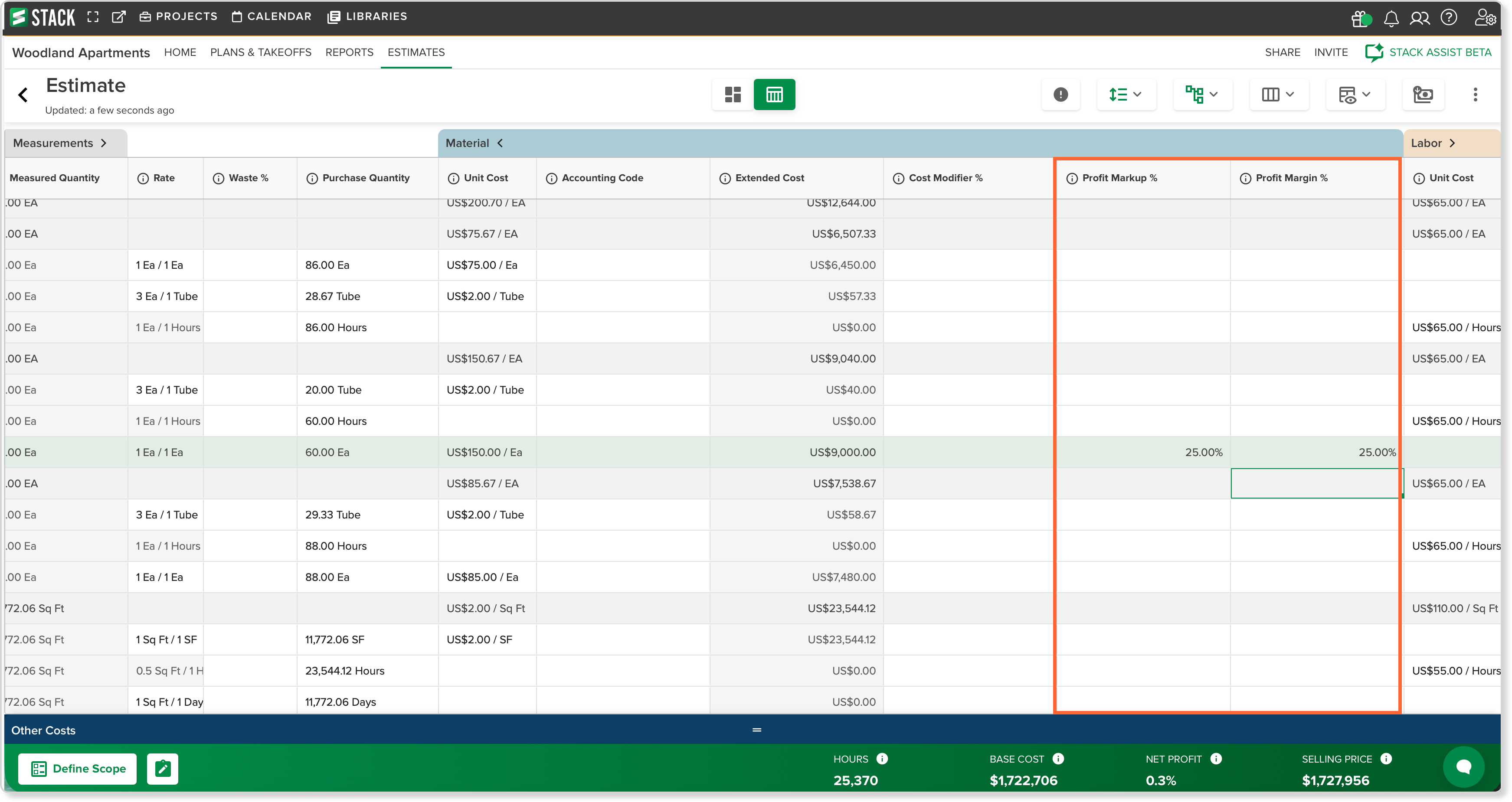Open the REPORTS tab
Screen dimensions: 1512x802
click(x=349, y=52)
